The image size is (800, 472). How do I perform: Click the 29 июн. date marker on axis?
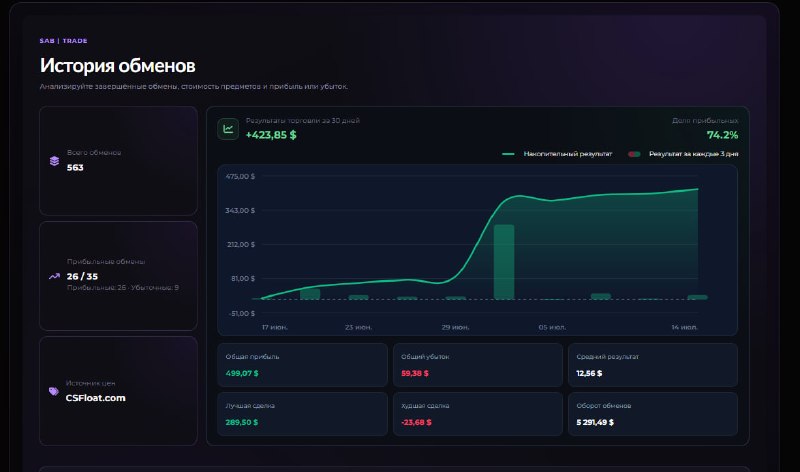[455, 327]
